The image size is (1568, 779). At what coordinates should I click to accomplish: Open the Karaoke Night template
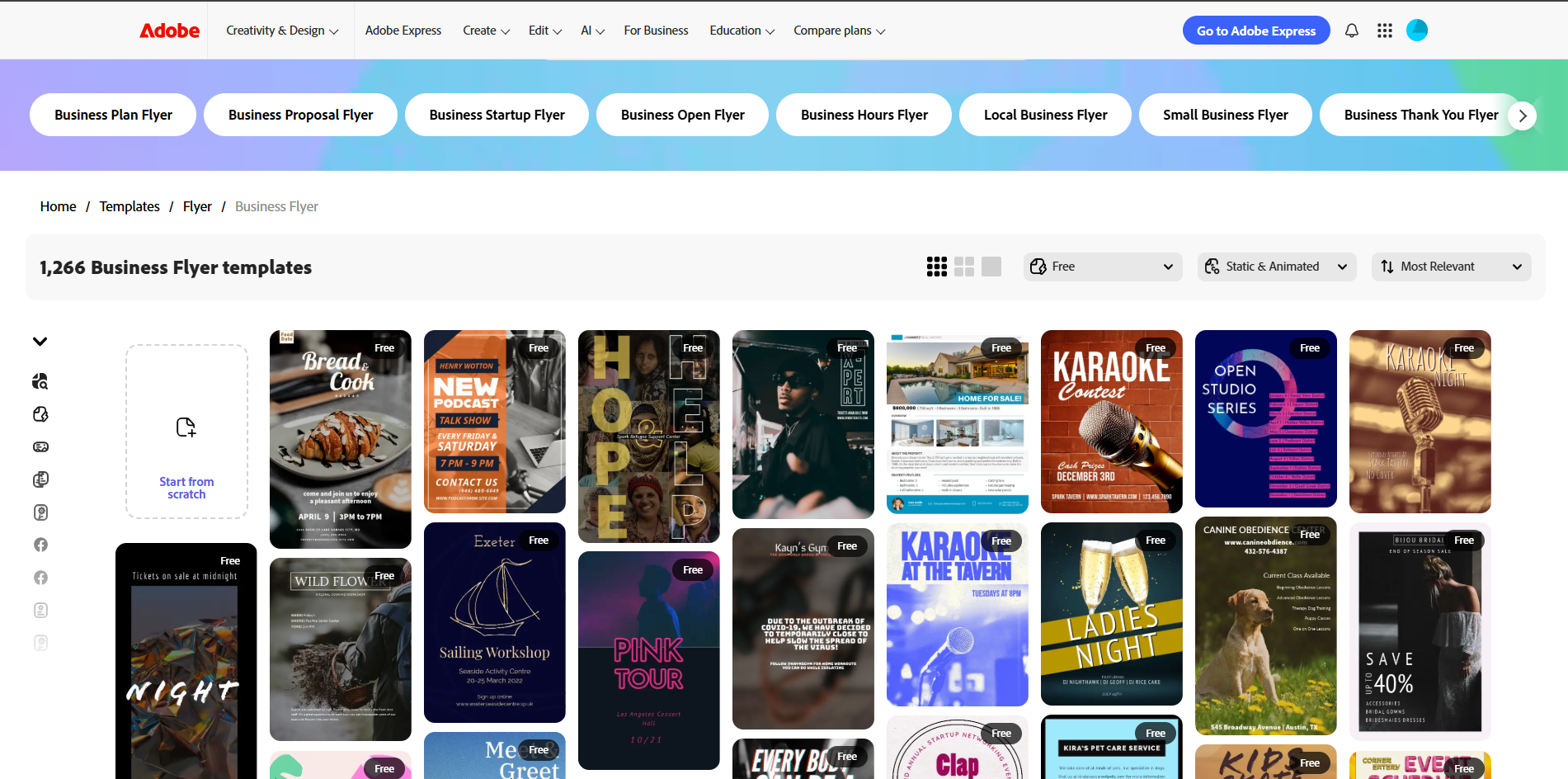pyautogui.click(x=1420, y=421)
